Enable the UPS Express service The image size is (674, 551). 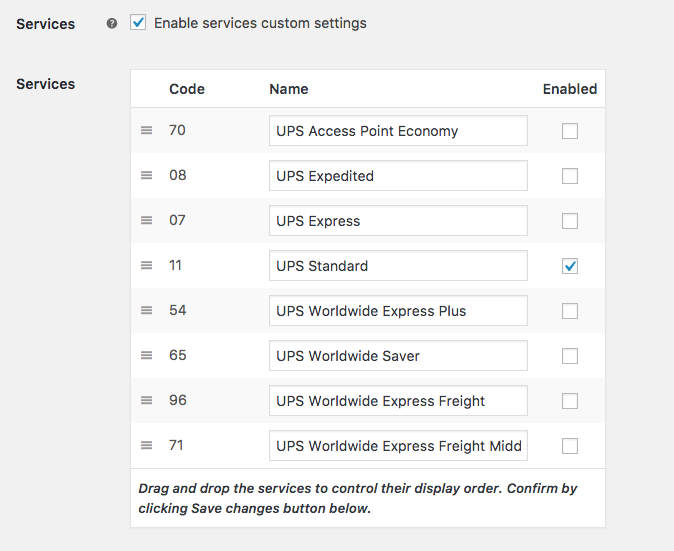570,221
